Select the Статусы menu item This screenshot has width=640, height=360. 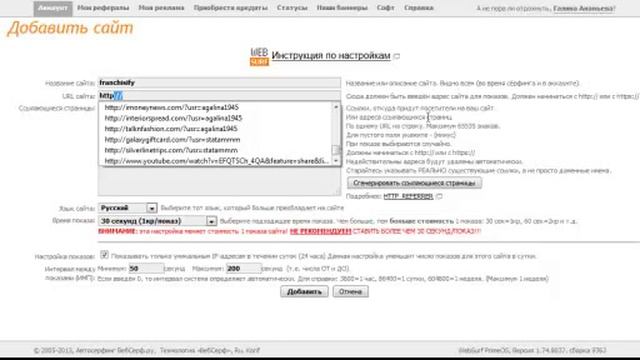(x=292, y=8)
